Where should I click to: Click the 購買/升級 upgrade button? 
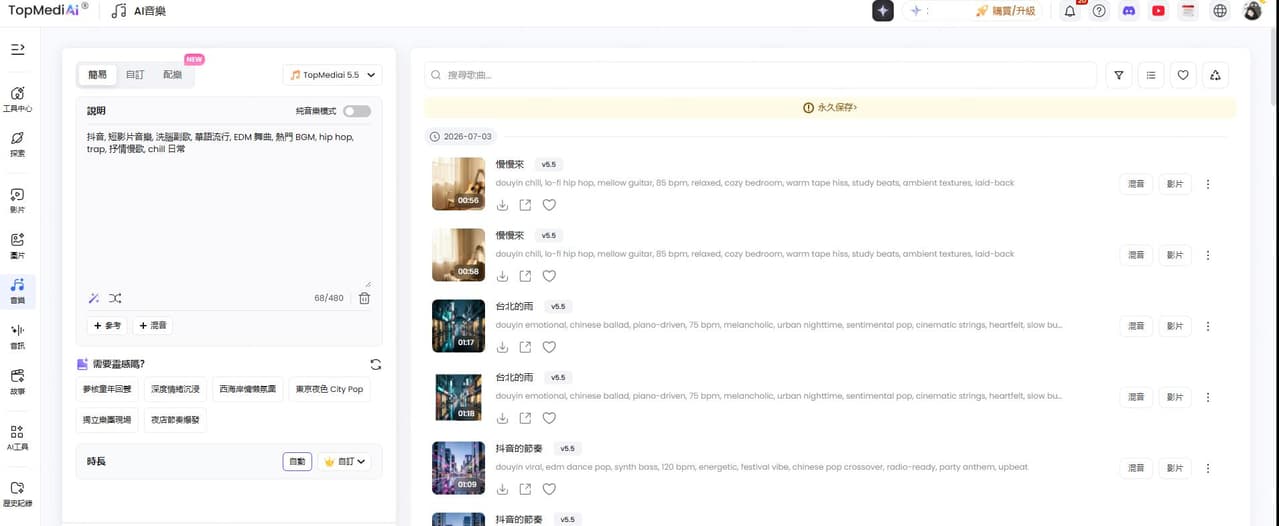pyautogui.click(x=1006, y=11)
